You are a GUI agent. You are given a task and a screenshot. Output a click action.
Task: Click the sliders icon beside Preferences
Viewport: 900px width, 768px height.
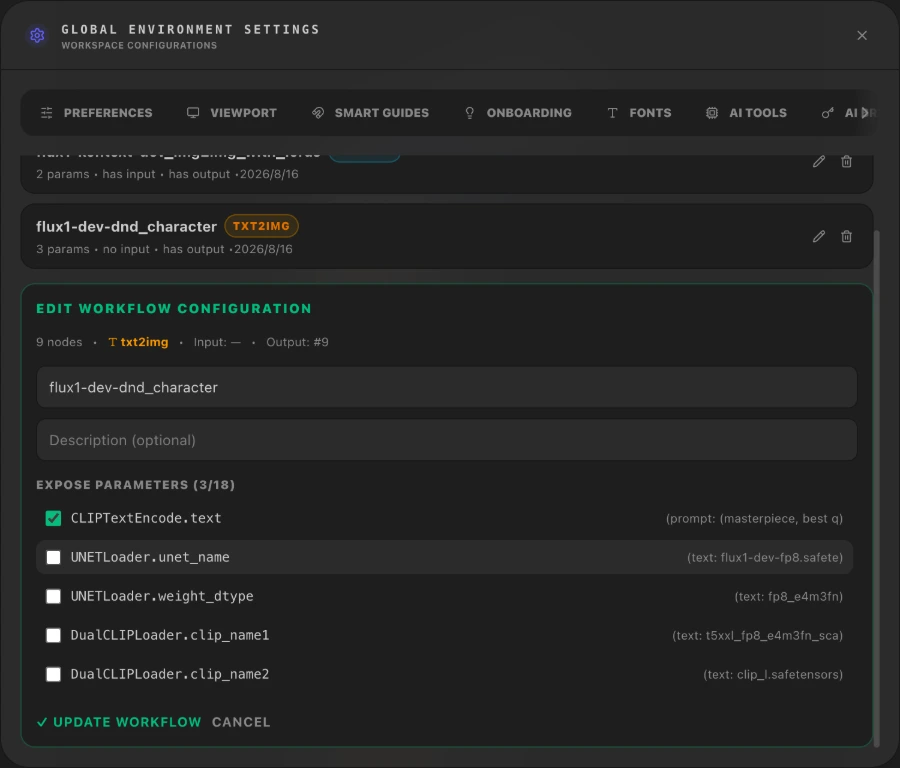pos(47,113)
